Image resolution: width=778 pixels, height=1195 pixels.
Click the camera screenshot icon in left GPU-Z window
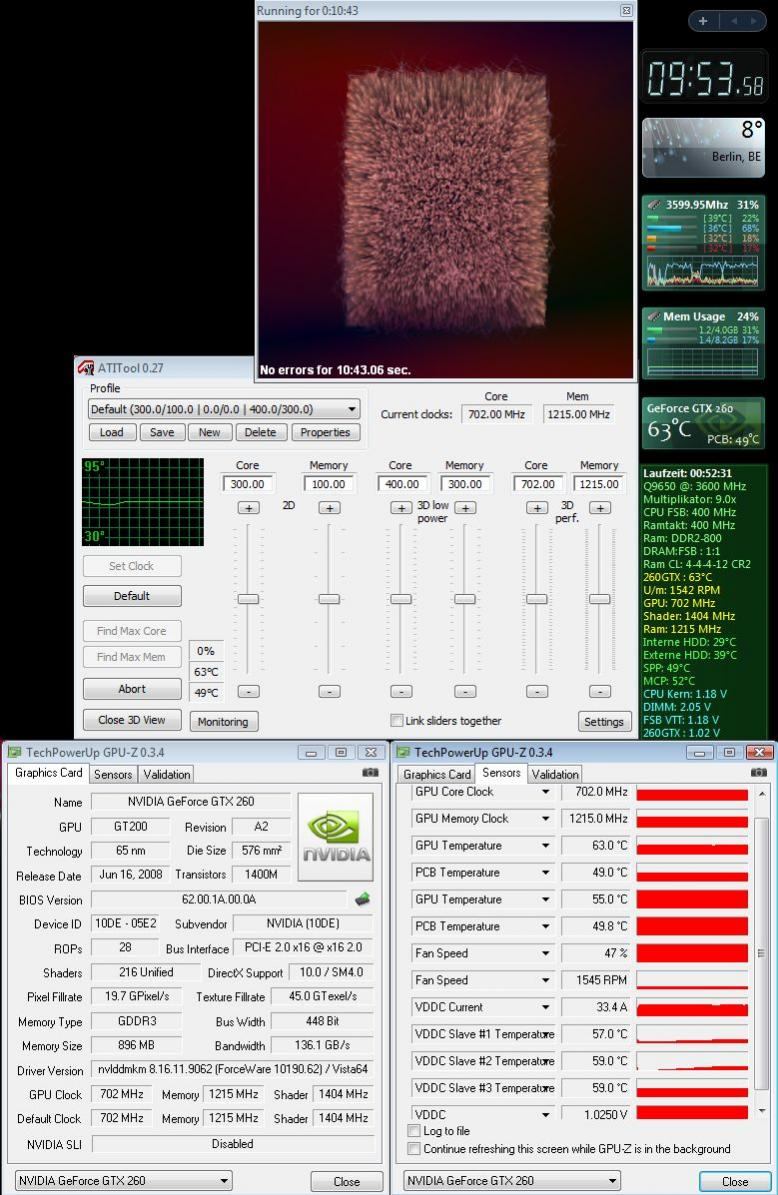coord(370,772)
